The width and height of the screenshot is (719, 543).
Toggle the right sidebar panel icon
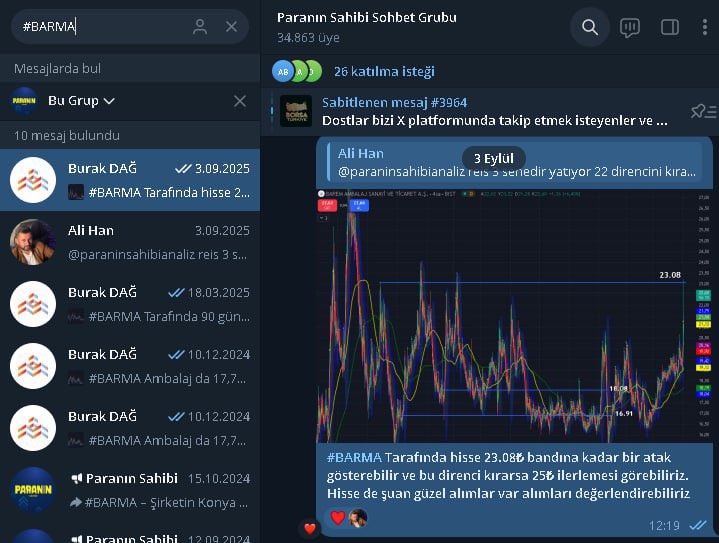point(669,27)
